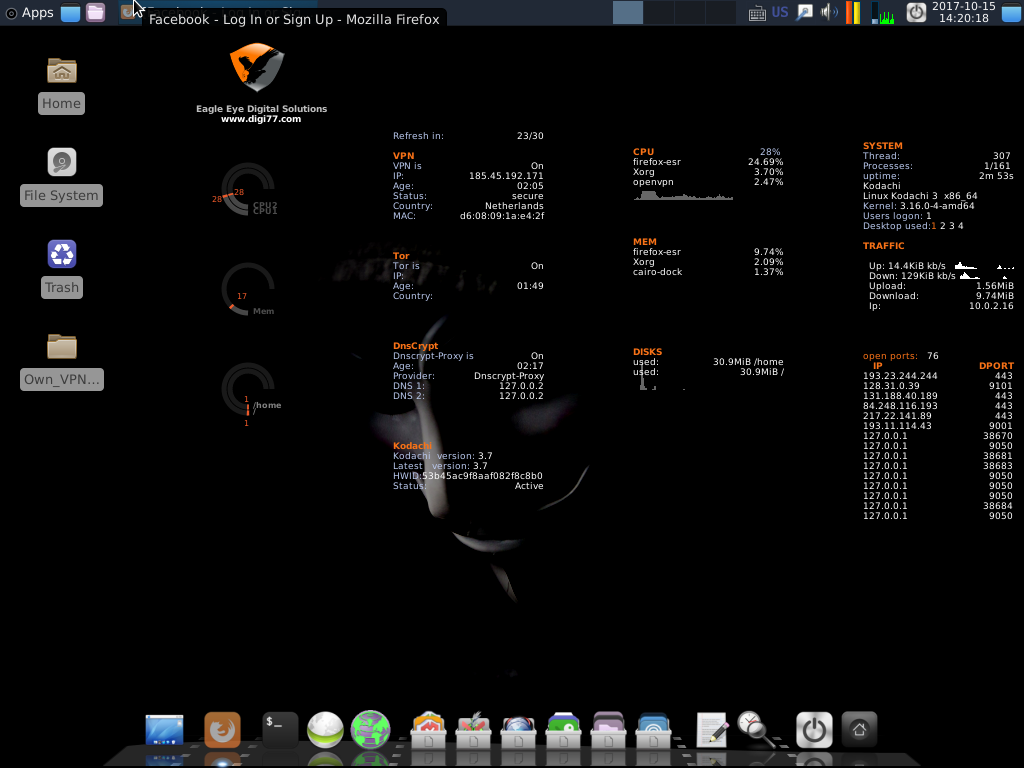Click the dark home icon in dock
This screenshot has height=768, width=1024.
pos(859,729)
